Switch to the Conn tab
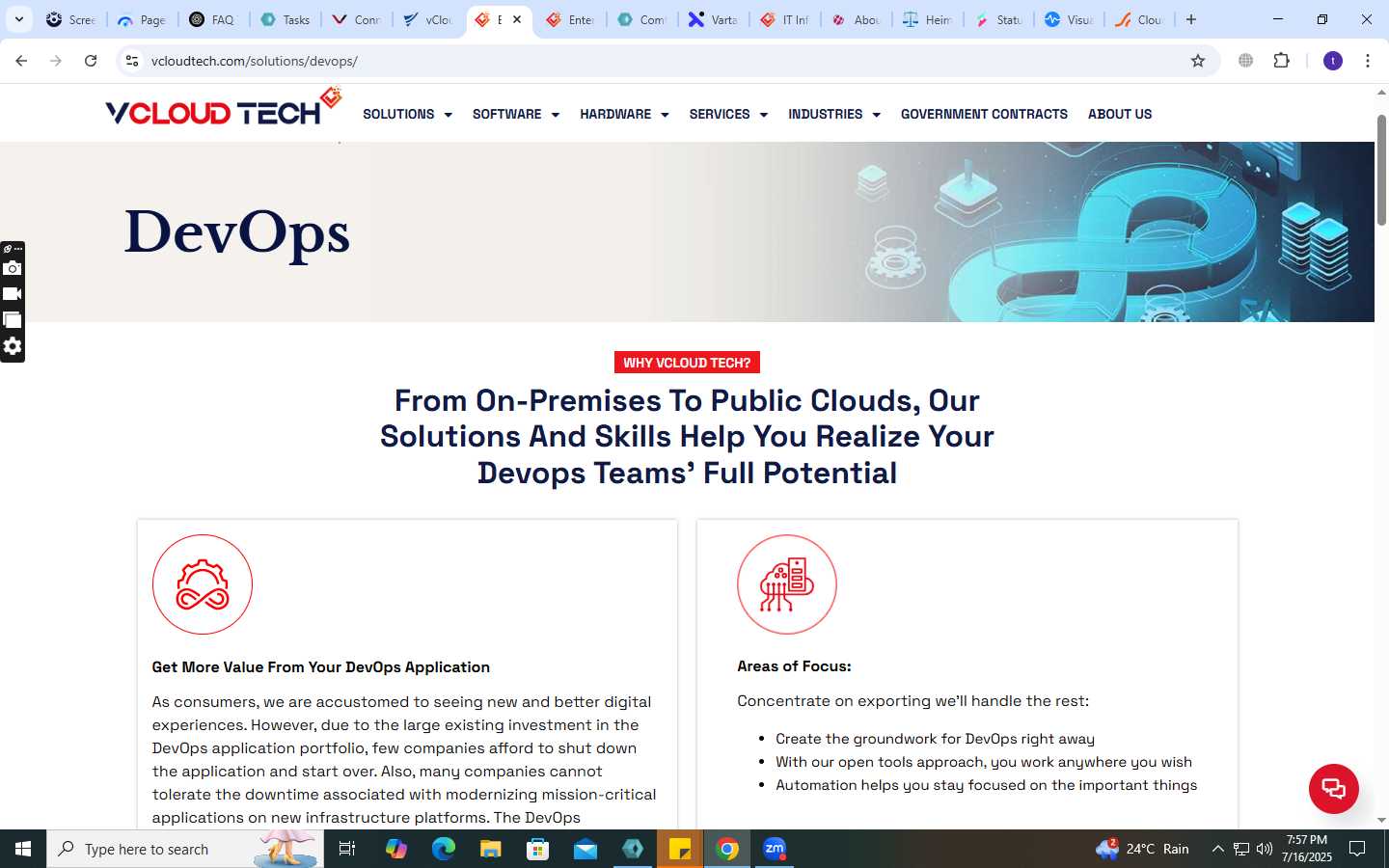 (356, 19)
